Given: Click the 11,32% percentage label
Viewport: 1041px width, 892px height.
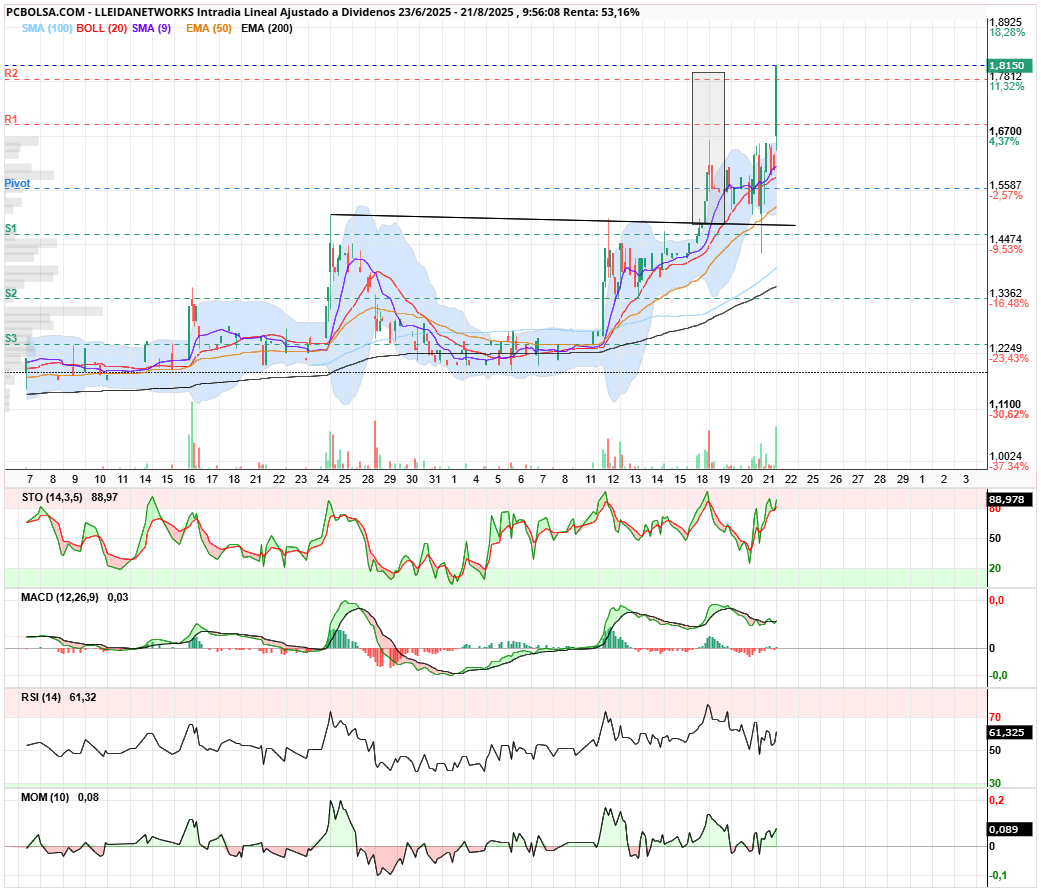Looking at the screenshot, I should coord(1007,87).
